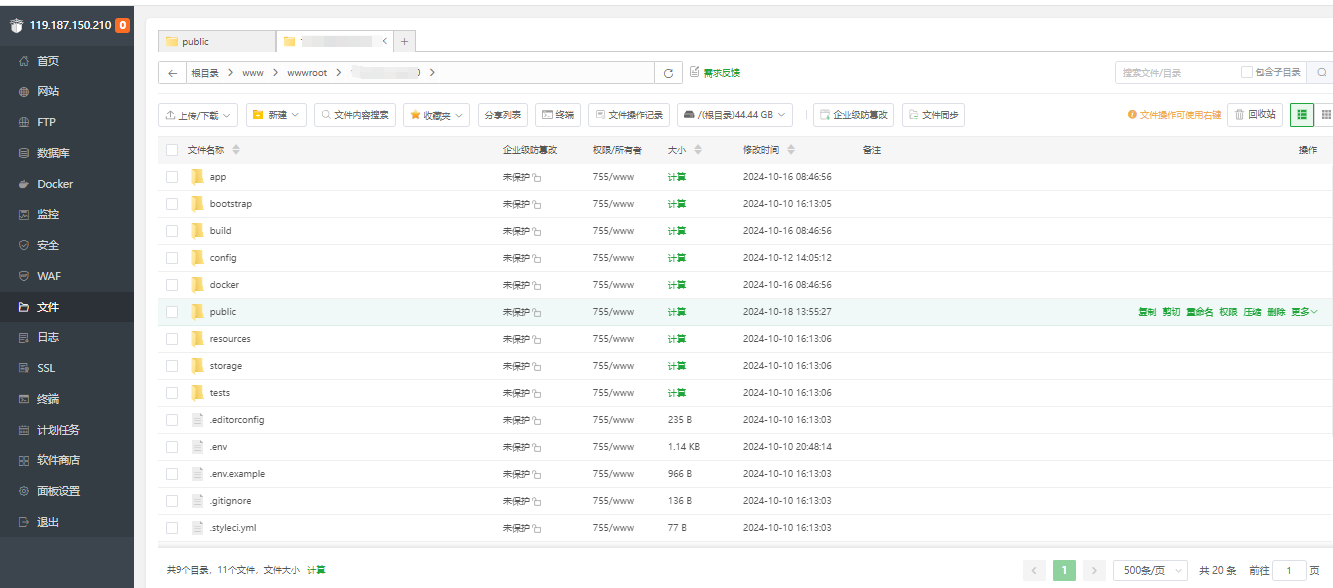Screen dimensions: 1333x588
Task: Open the app folder icon
Action: pos(197,176)
